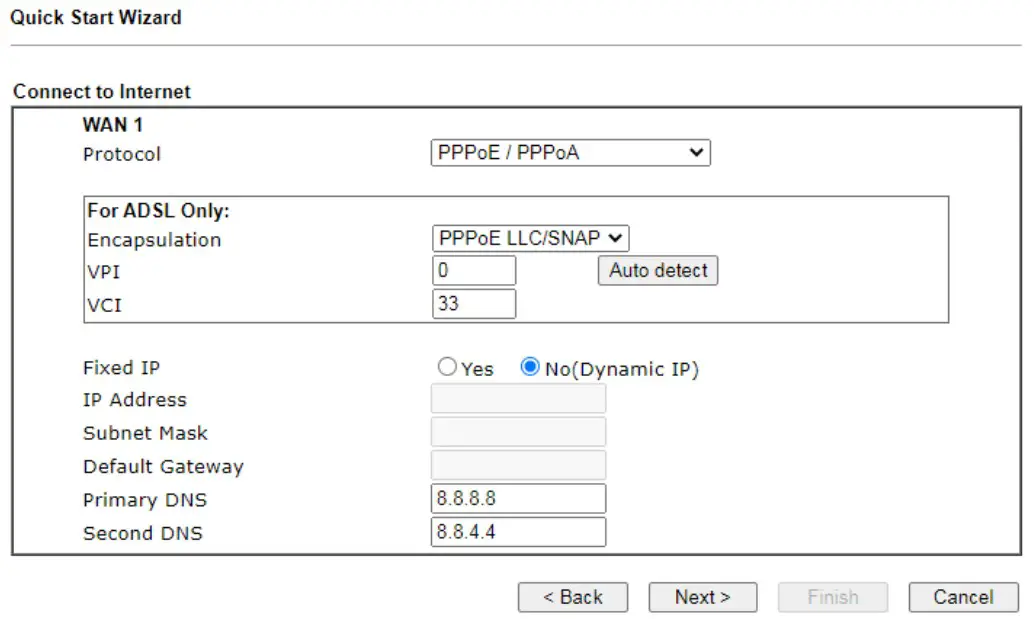Click inside the VCI input field

tap(474, 303)
